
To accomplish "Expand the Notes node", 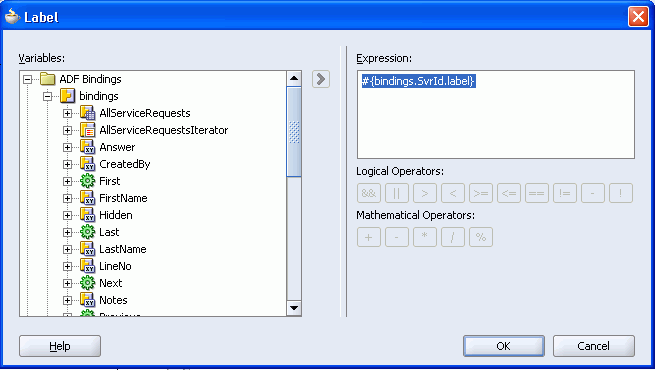I will 67,300.
